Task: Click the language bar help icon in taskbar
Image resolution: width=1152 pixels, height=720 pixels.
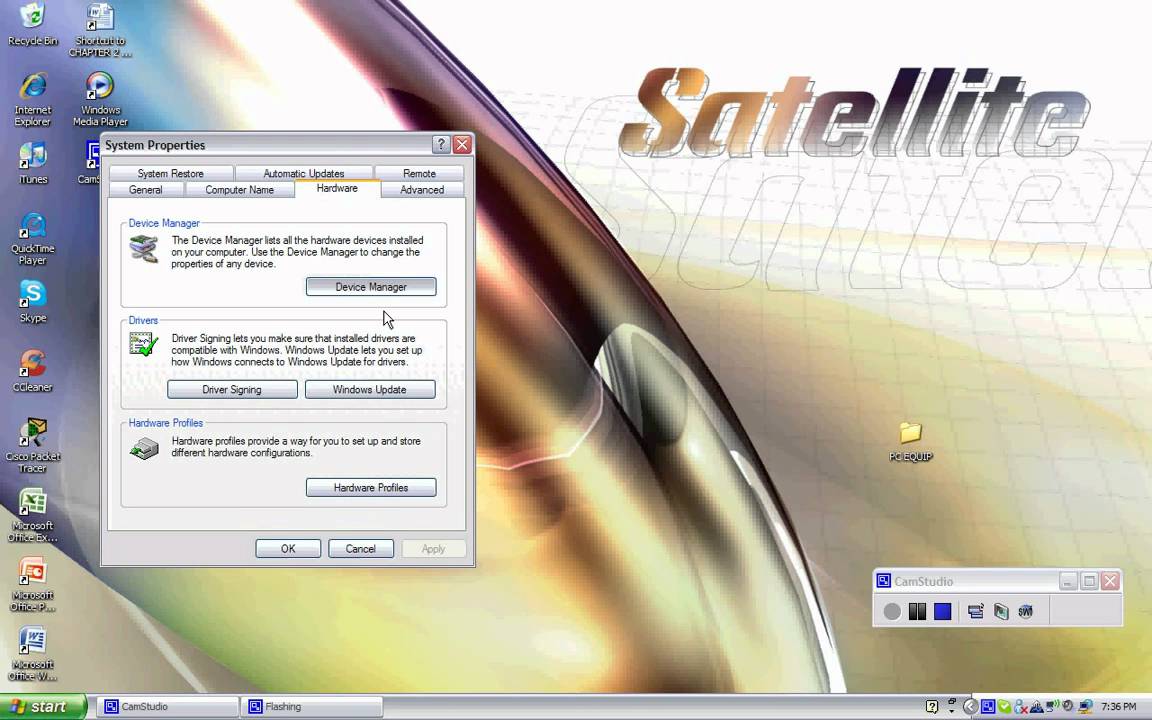Action: coord(932,706)
